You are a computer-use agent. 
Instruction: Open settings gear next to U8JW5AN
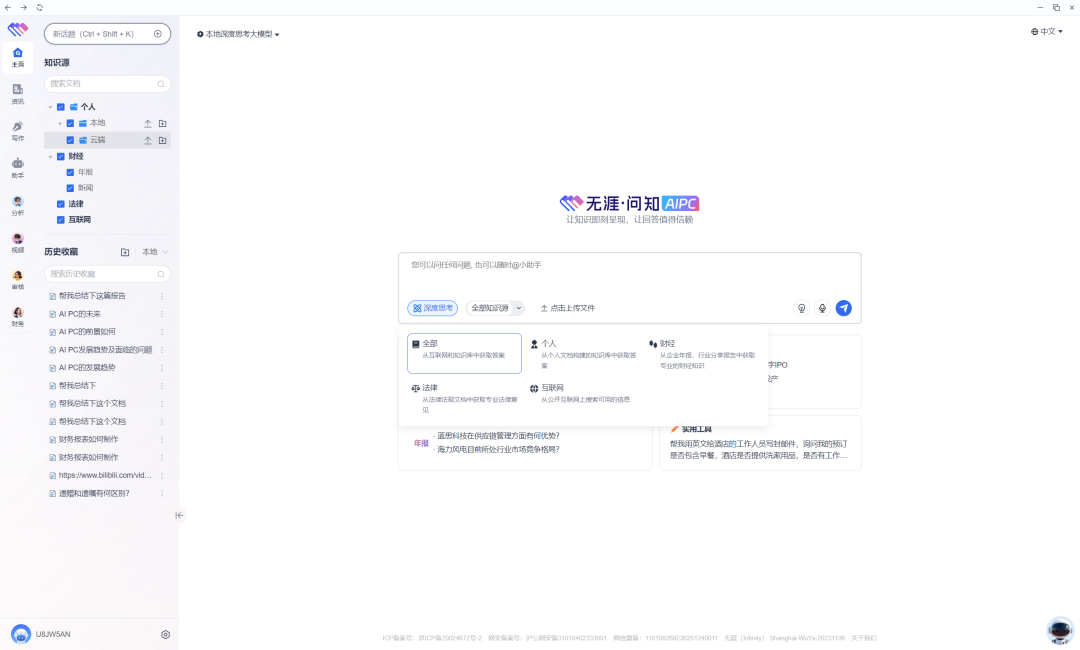coord(165,634)
